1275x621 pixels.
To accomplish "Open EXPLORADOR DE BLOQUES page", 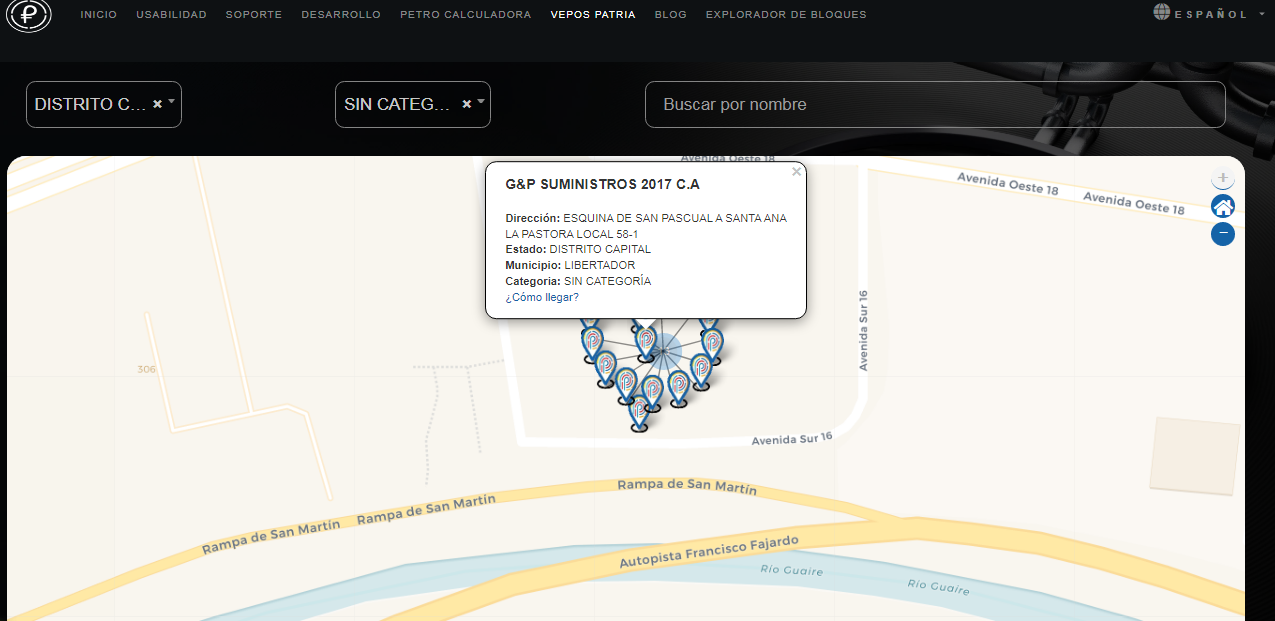I will [786, 15].
